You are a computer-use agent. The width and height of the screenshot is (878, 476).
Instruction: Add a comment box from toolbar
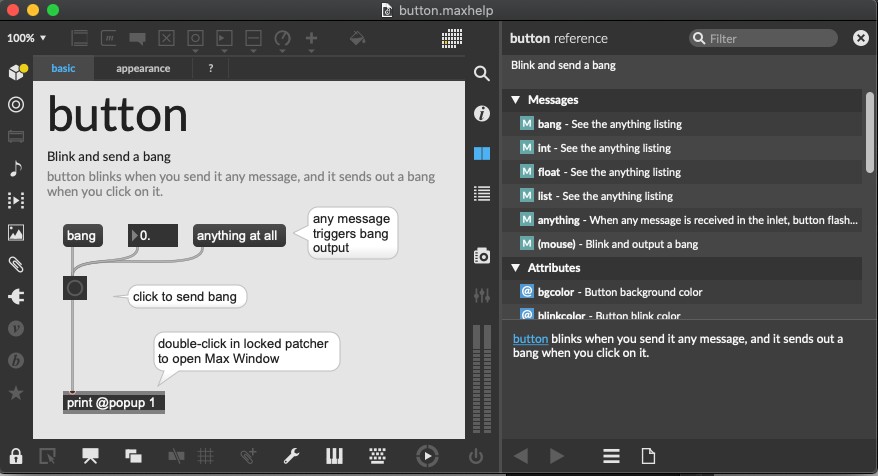point(137,38)
